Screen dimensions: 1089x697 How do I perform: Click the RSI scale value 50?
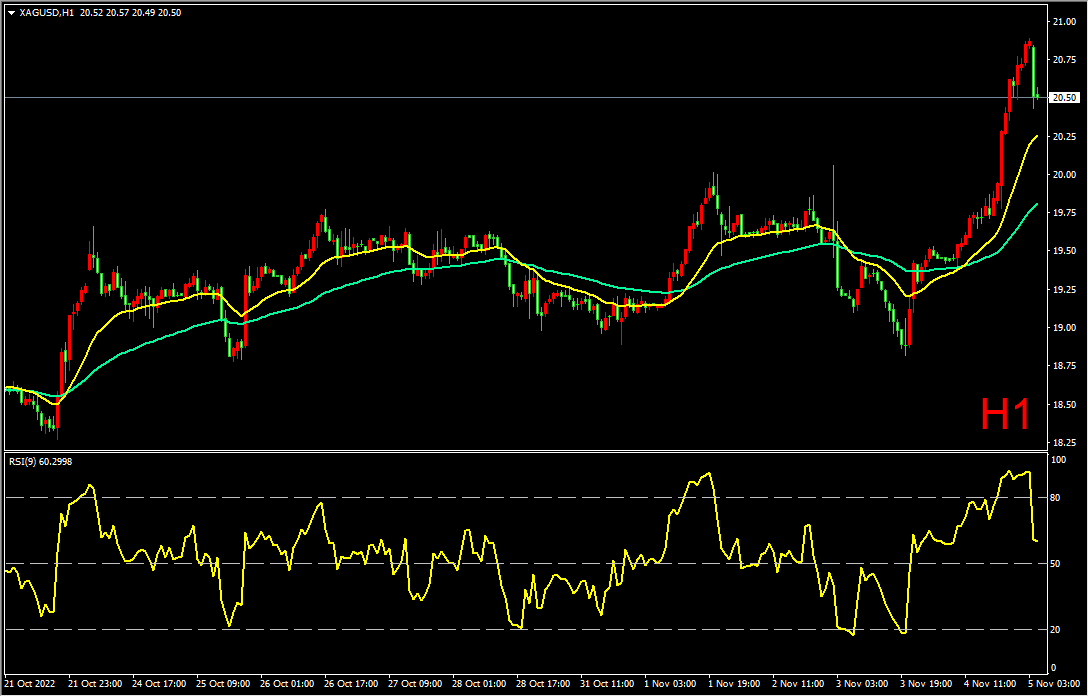point(1056,564)
